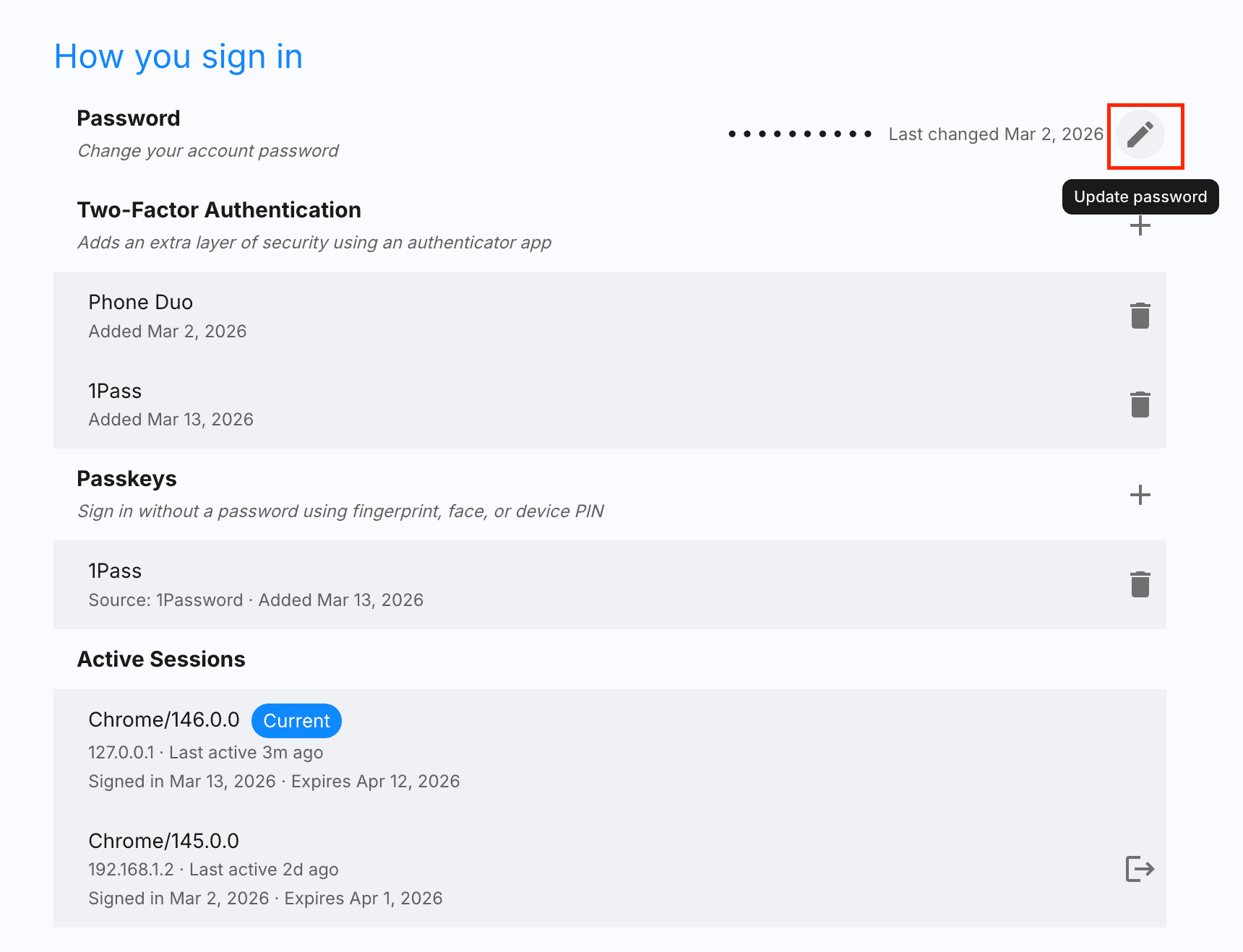Add a new two-factor authentication method
Screen dimensions: 1243x952
click(x=1140, y=225)
